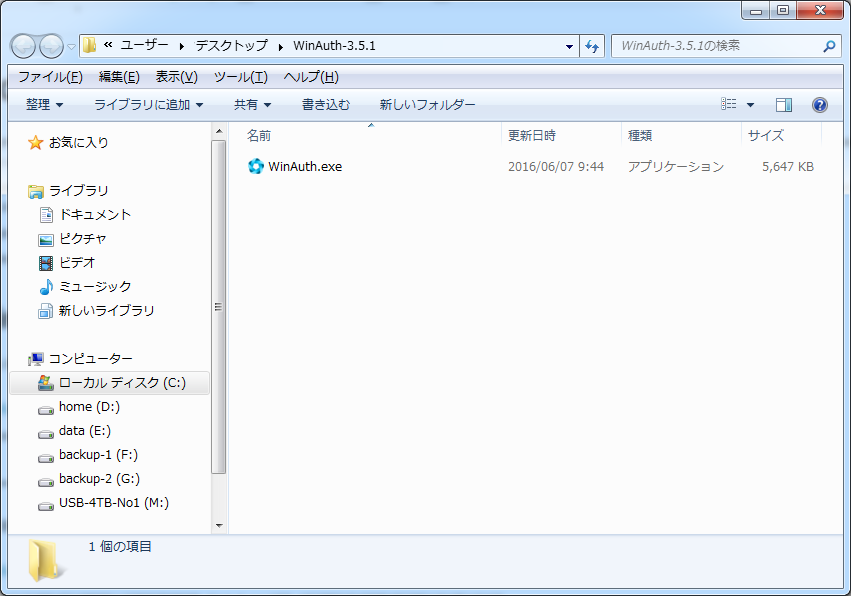Screen dimensions: 851x596
Task: Sort by 更新日時 column header
Action: tap(532, 135)
